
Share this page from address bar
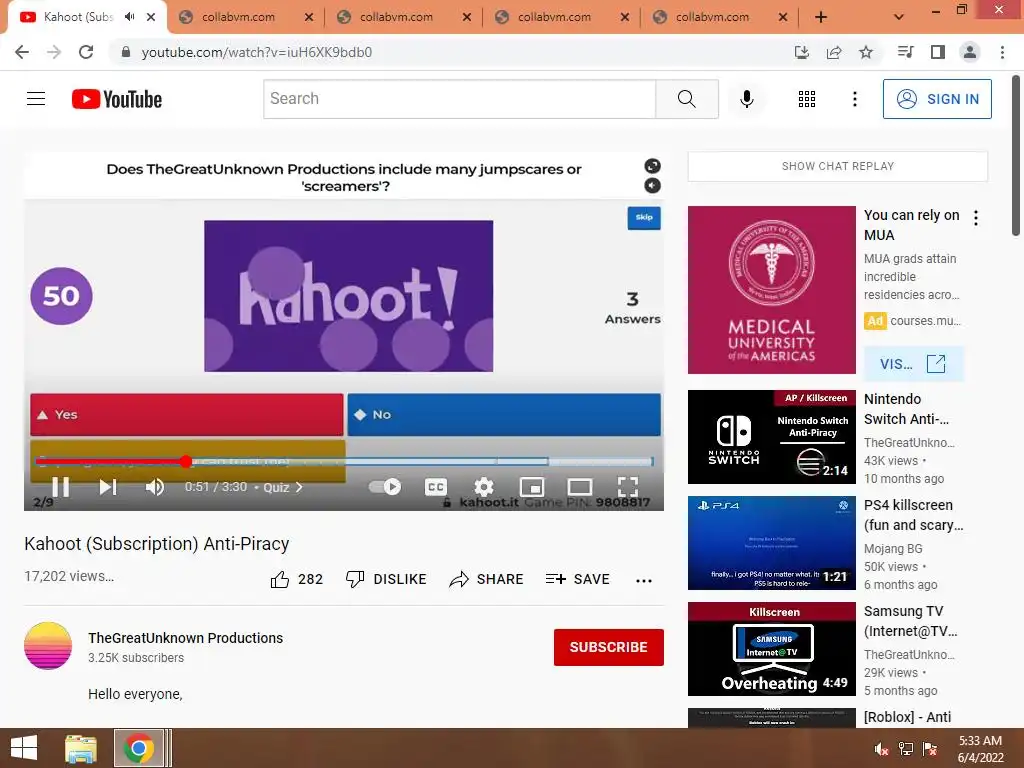834,52
